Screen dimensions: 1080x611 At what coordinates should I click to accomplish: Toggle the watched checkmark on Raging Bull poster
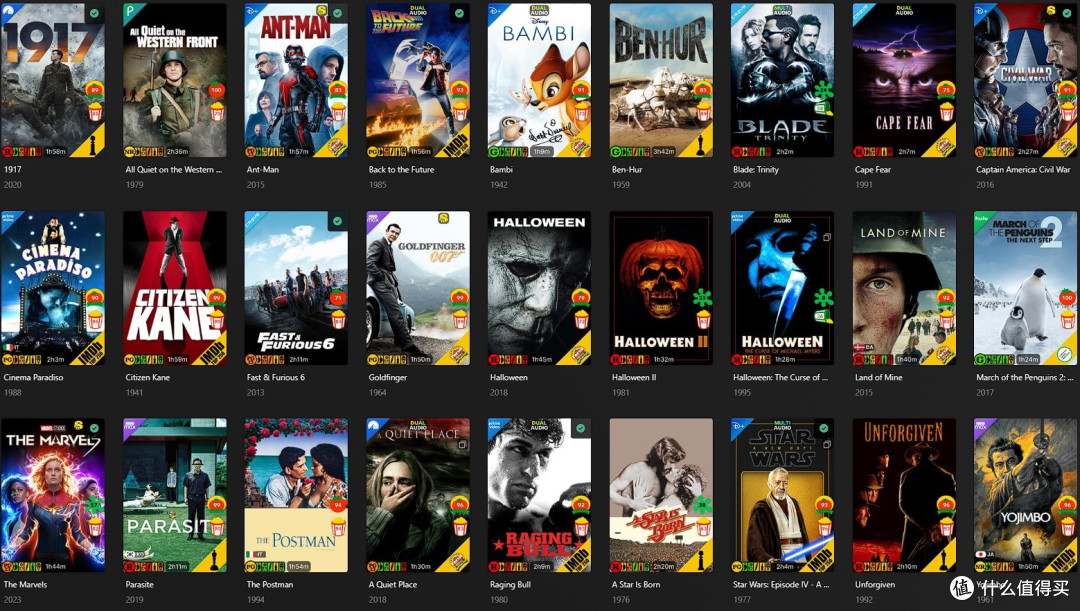(581, 428)
